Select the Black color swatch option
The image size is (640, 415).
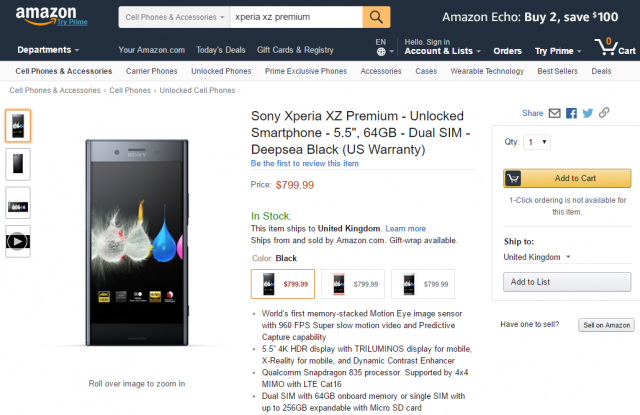pos(283,284)
